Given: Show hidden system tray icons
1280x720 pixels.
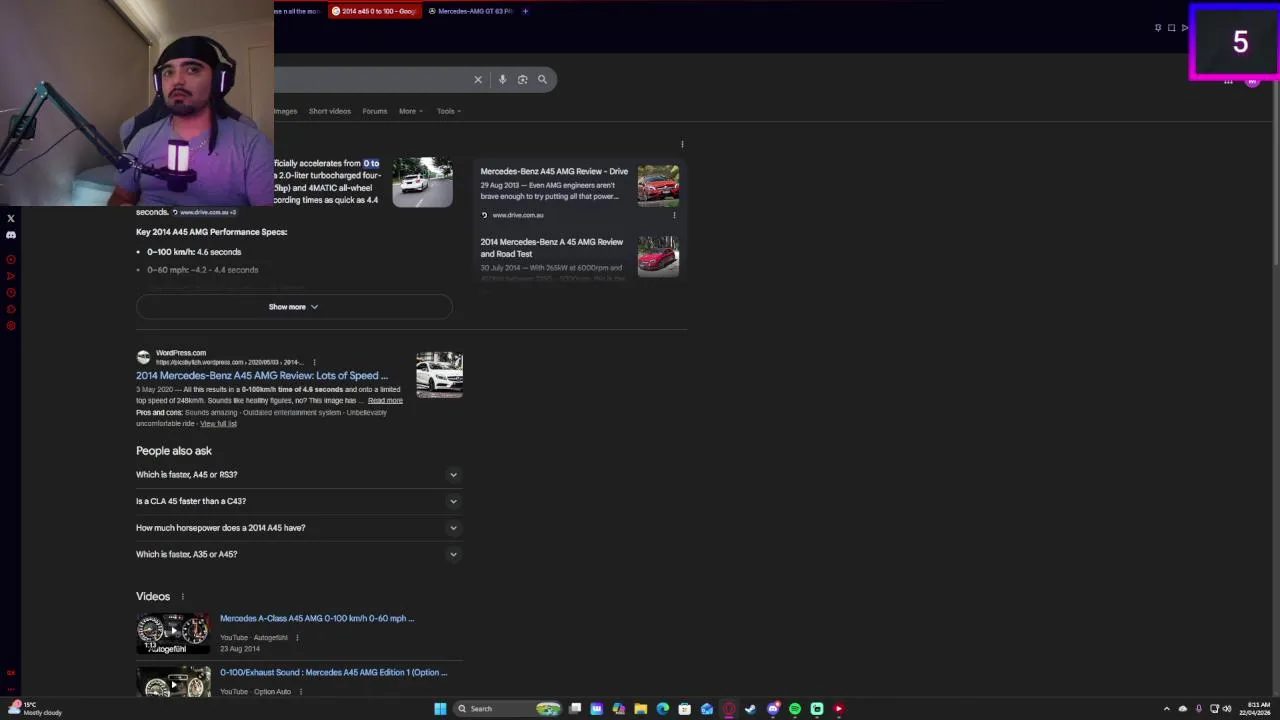Looking at the screenshot, I should tap(1166, 709).
